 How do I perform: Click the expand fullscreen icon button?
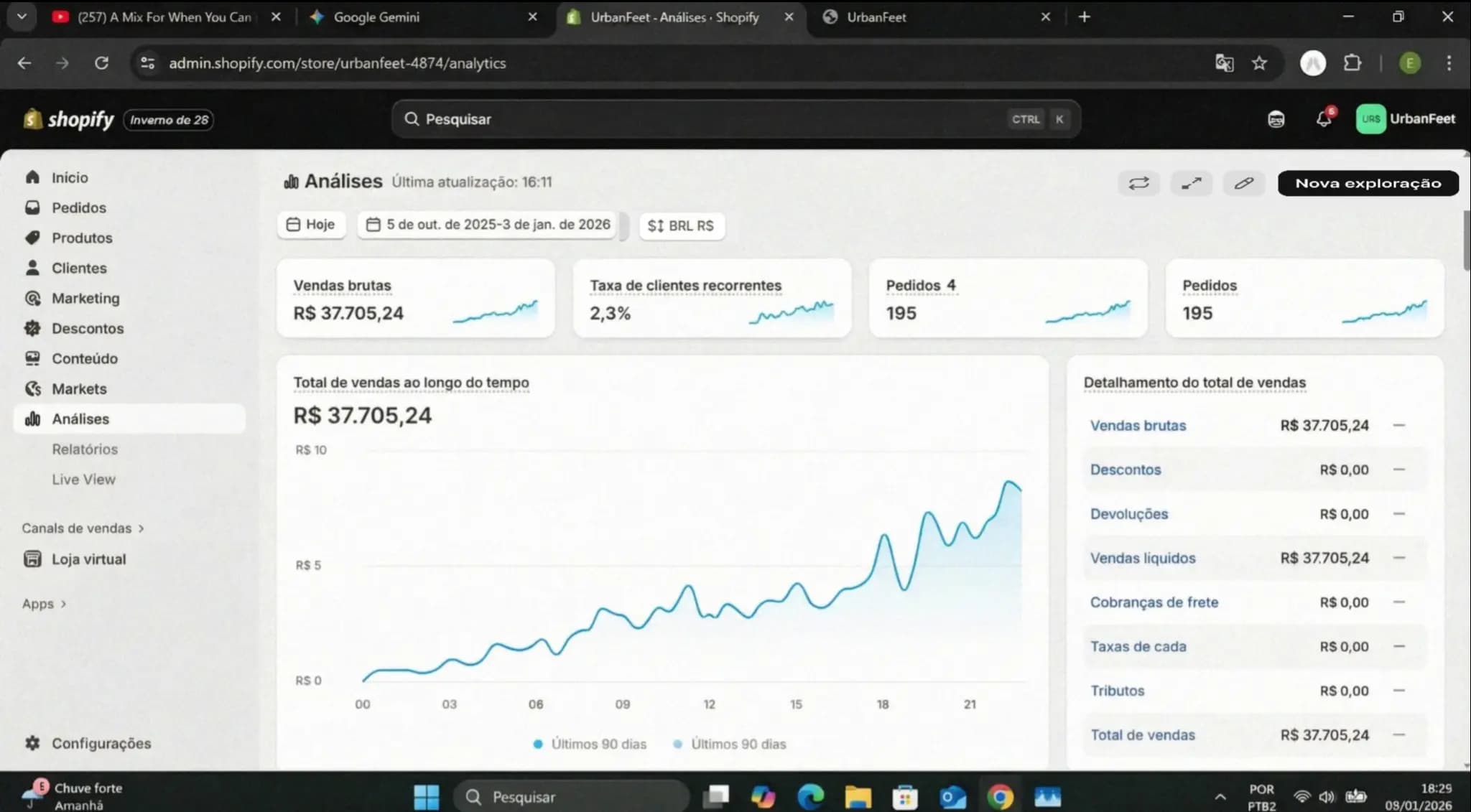(1192, 183)
